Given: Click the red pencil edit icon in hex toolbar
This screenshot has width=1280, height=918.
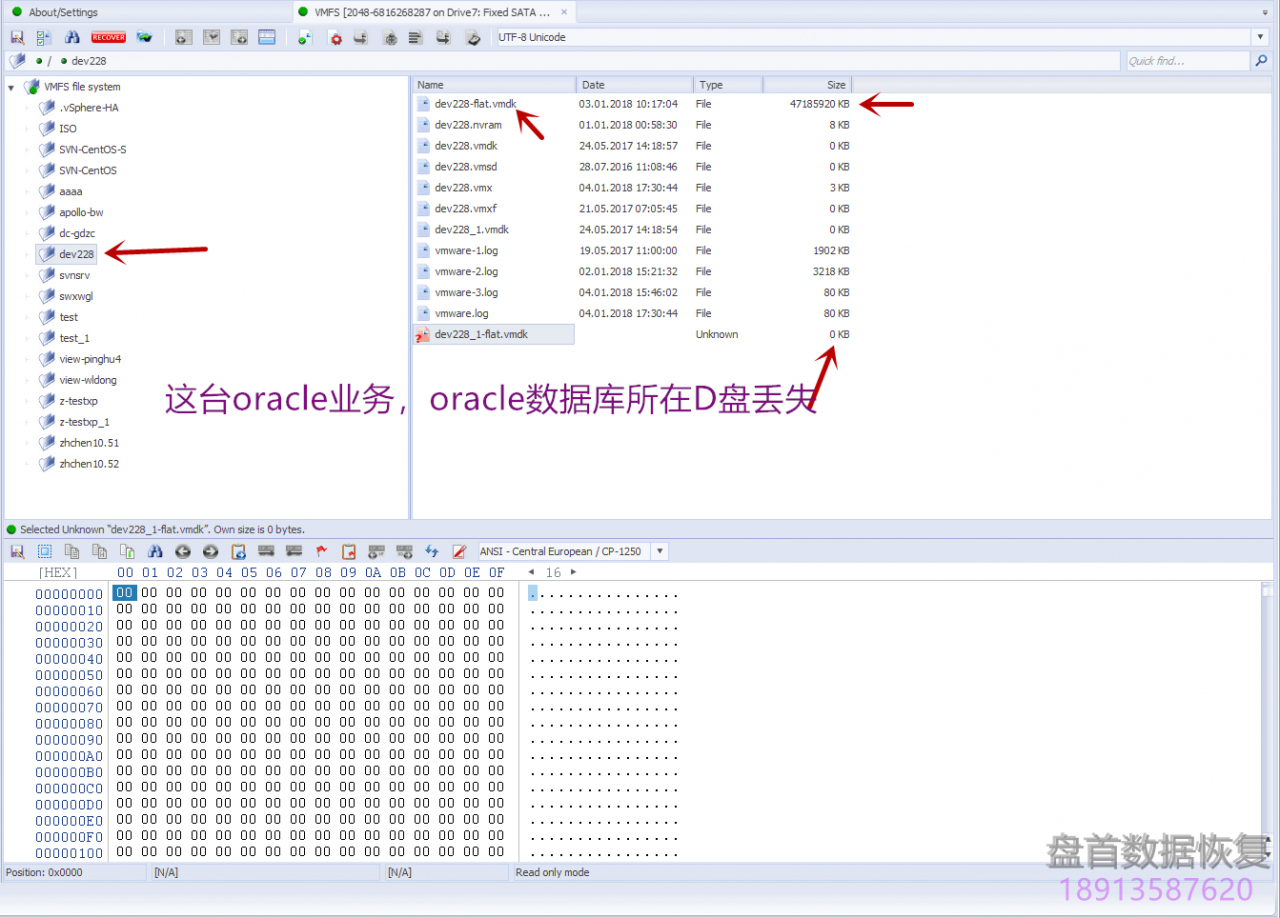Looking at the screenshot, I should pyautogui.click(x=459, y=551).
